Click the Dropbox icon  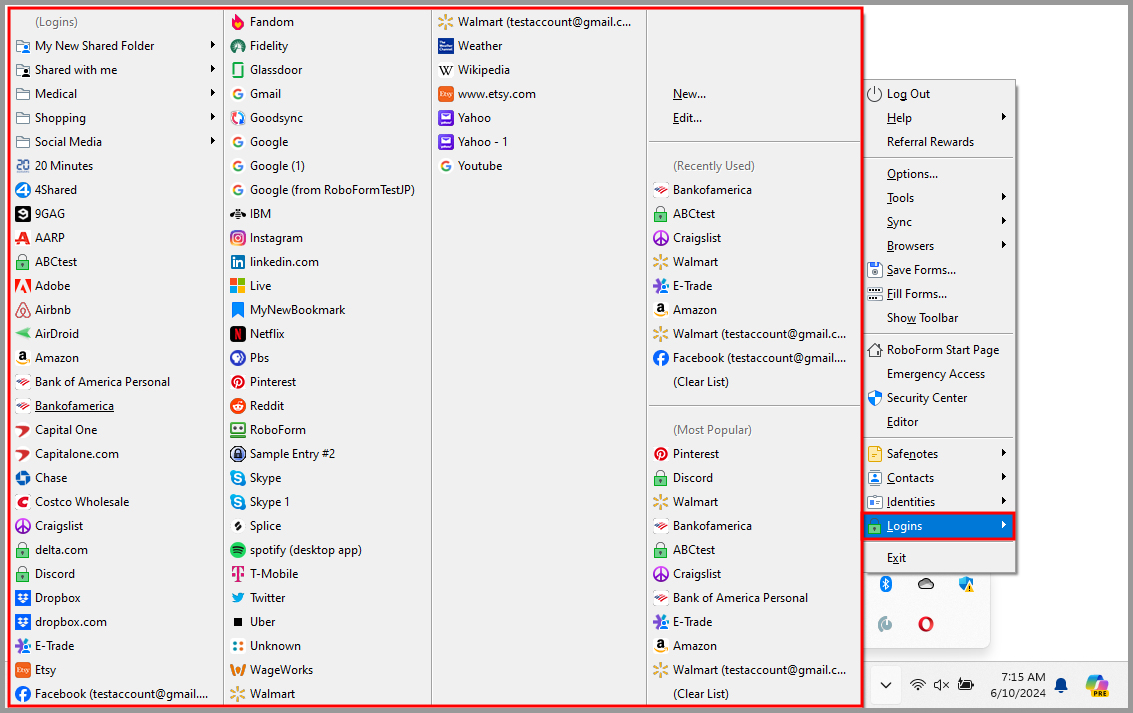pyautogui.click(x=23, y=598)
